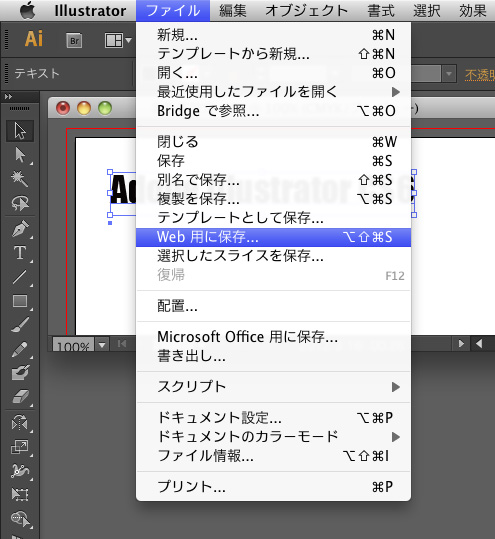495x539 pixels.
Task: Click the scroll right arrow in status bar
Action: tap(461, 343)
